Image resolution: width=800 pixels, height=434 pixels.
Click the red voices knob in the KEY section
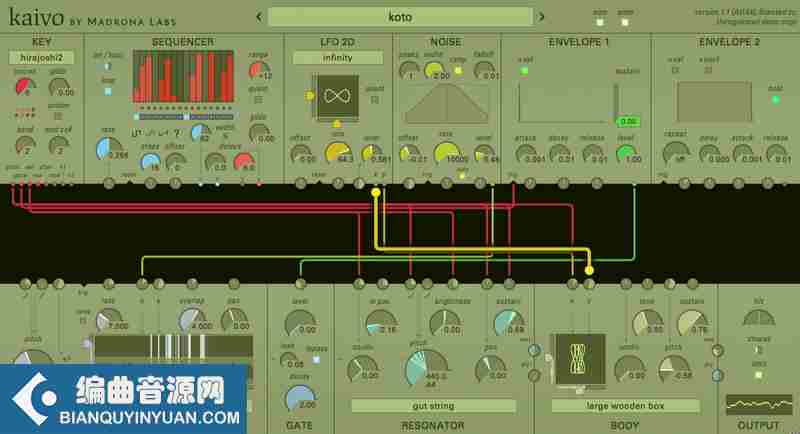point(25,87)
